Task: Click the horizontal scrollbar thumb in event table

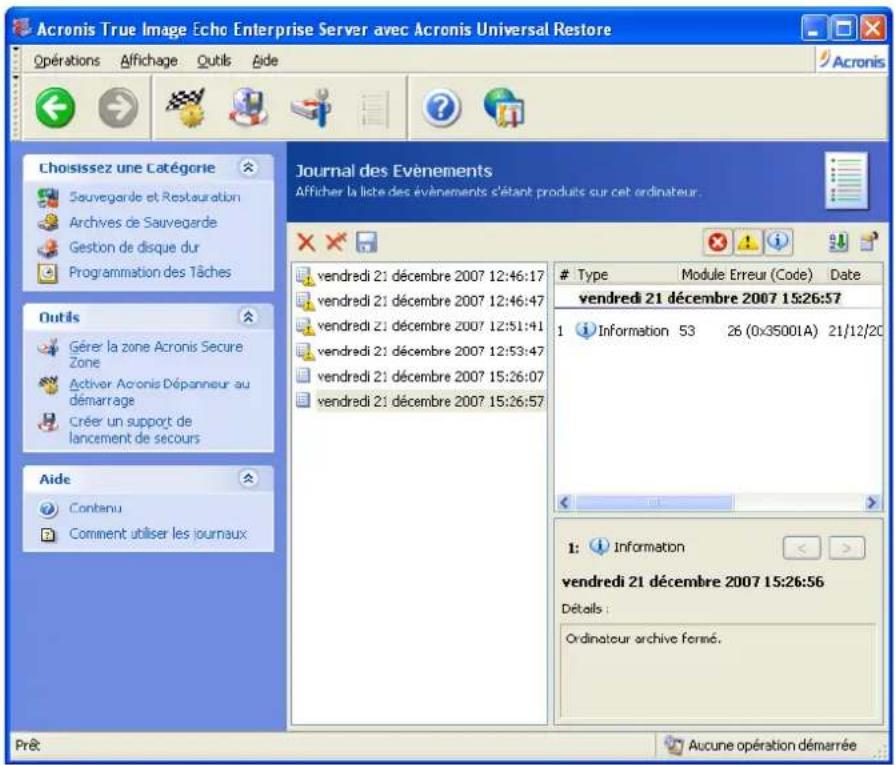Action: point(654,502)
